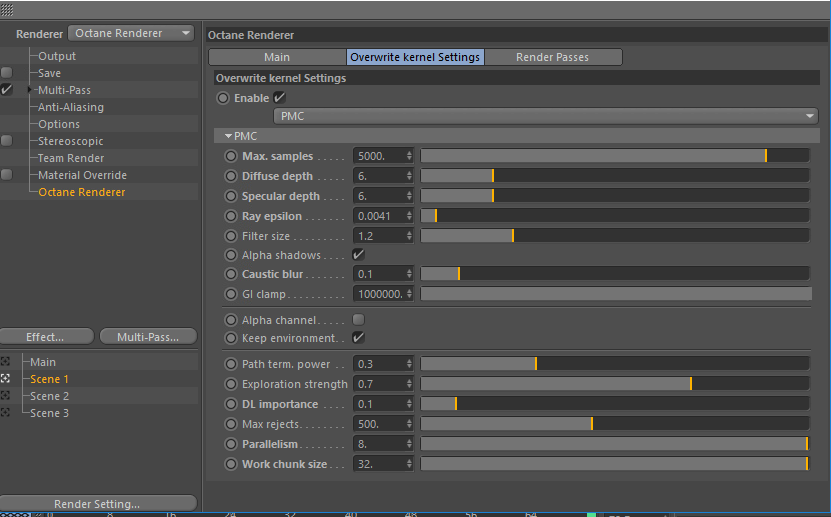Uncheck the Multi-Pass checkbox in the sidebar

[6, 90]
